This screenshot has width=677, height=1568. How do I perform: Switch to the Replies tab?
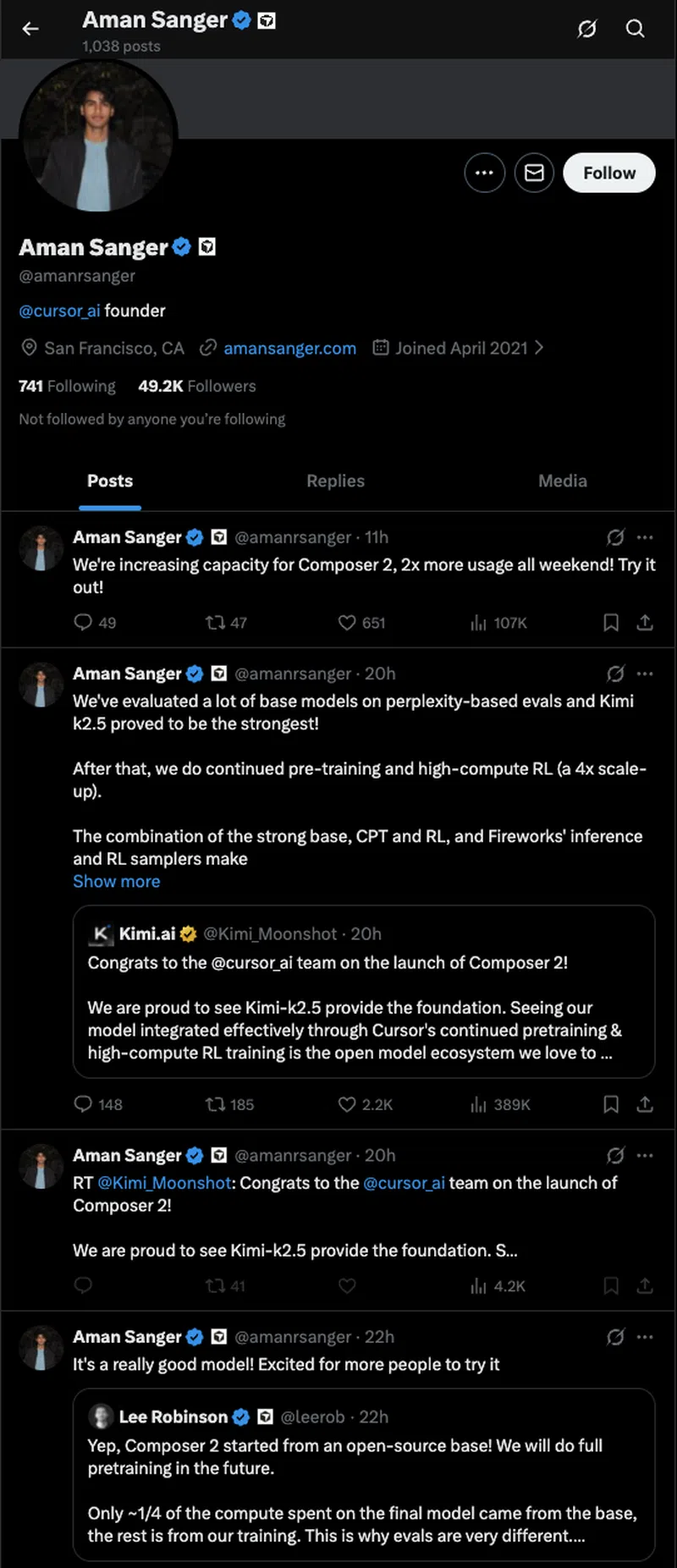coord(335,481)
